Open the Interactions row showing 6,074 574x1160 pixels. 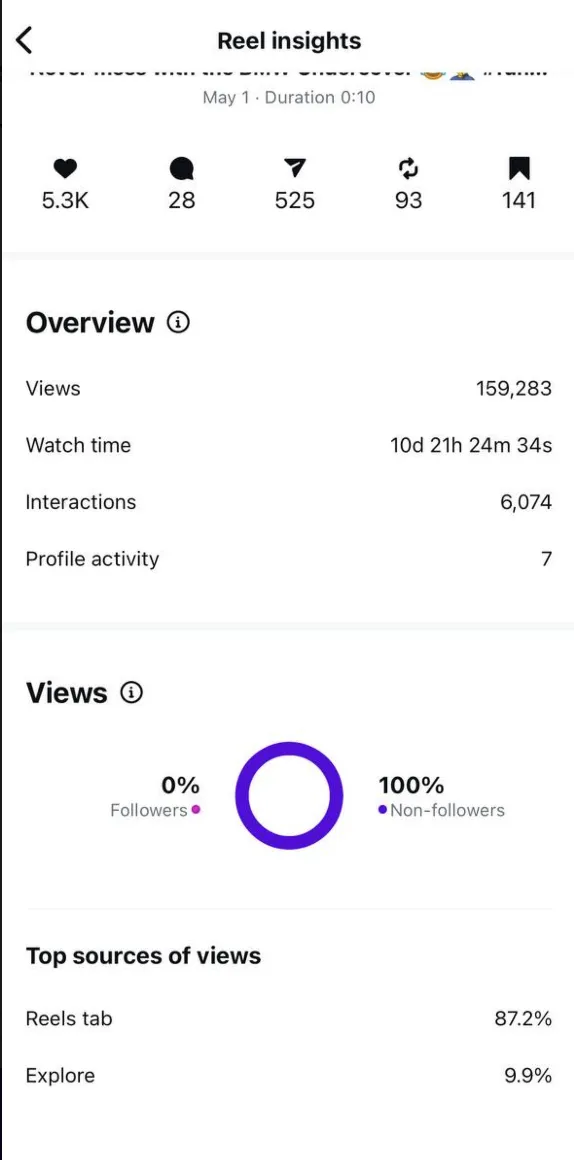coord(288,502)
